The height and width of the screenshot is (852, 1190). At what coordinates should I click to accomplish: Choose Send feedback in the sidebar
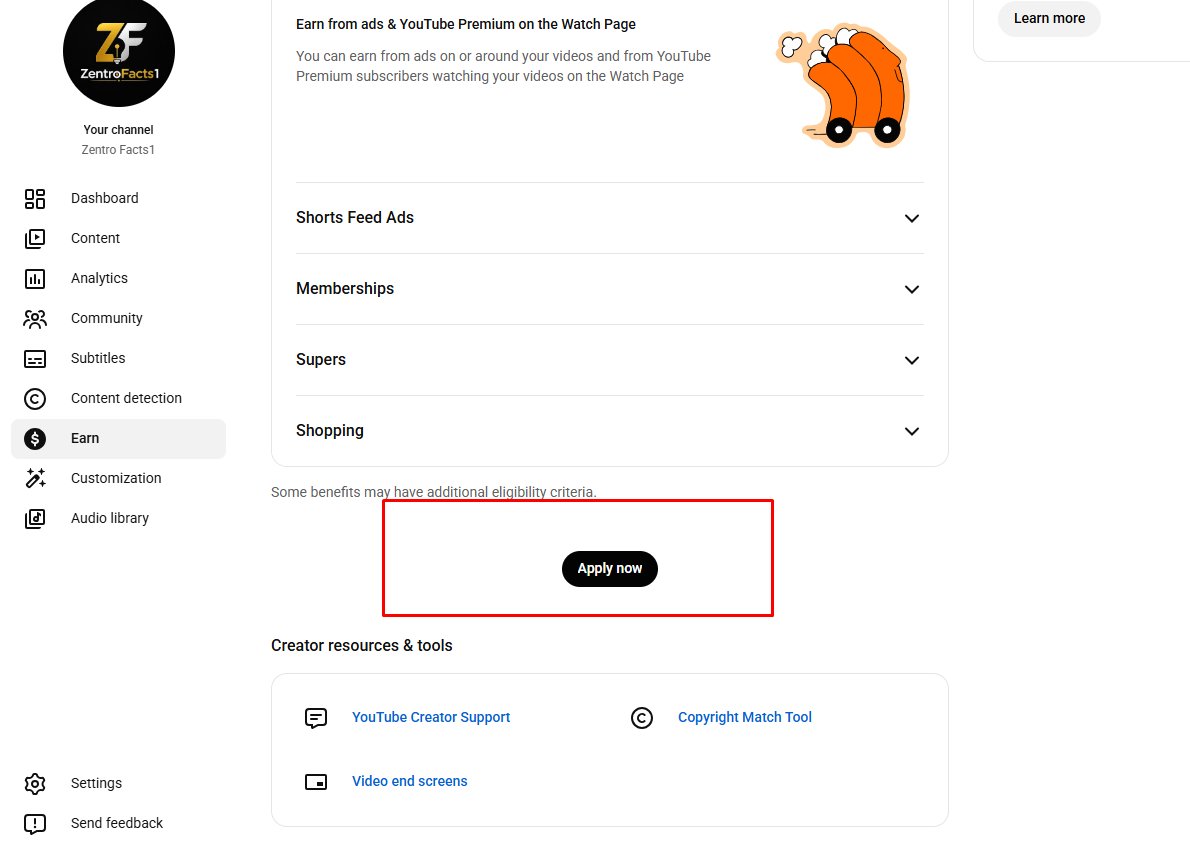118,824
